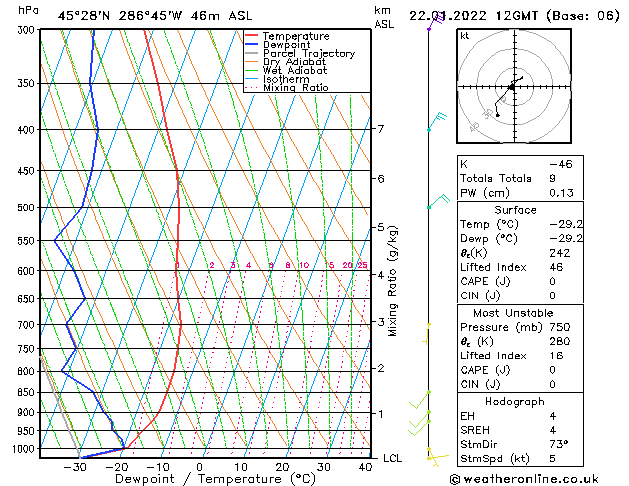The height and width of the screenshot is (486, 629).
Task: Click the SREH row label
Action: tap(475, 430)
